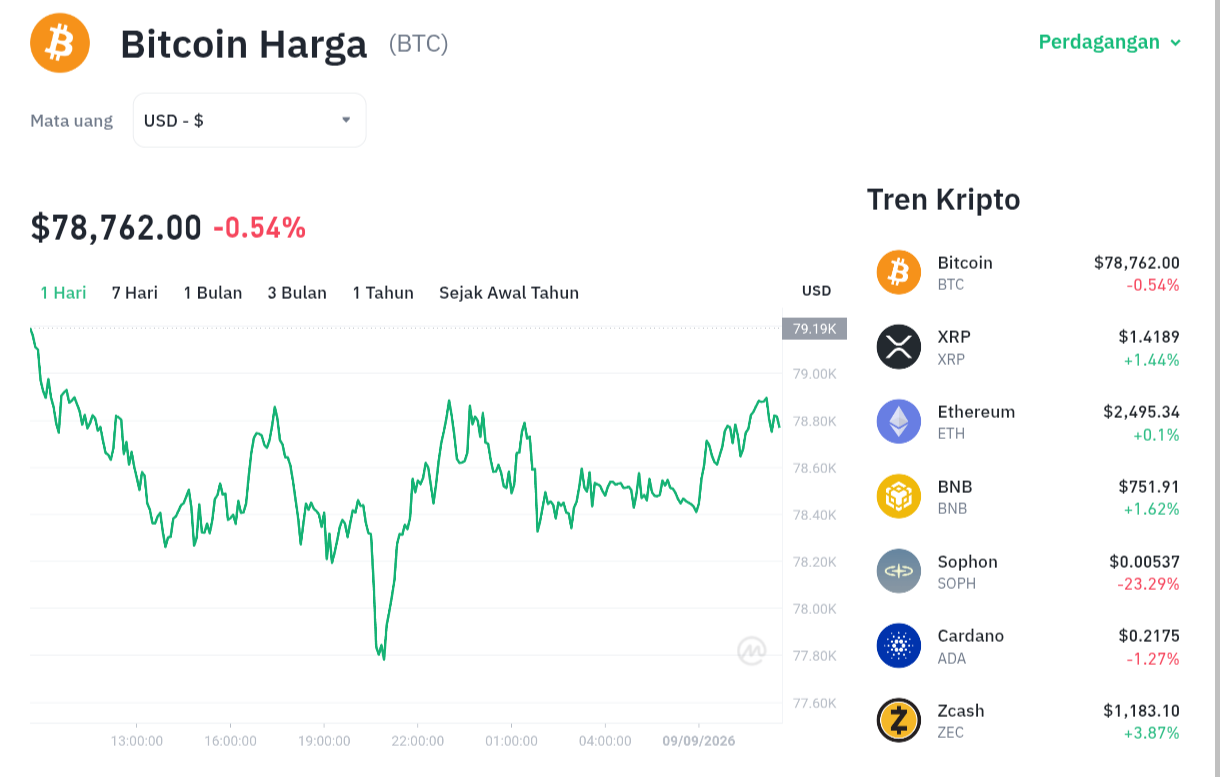Click the Ethereum coin icon

coord(898,421)
